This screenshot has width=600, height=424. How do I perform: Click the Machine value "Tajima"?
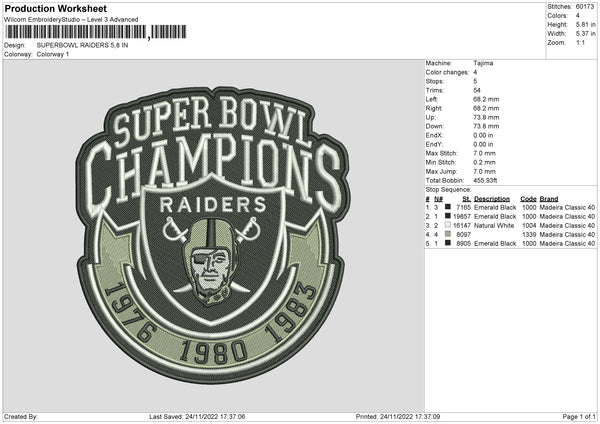[483, 63]
